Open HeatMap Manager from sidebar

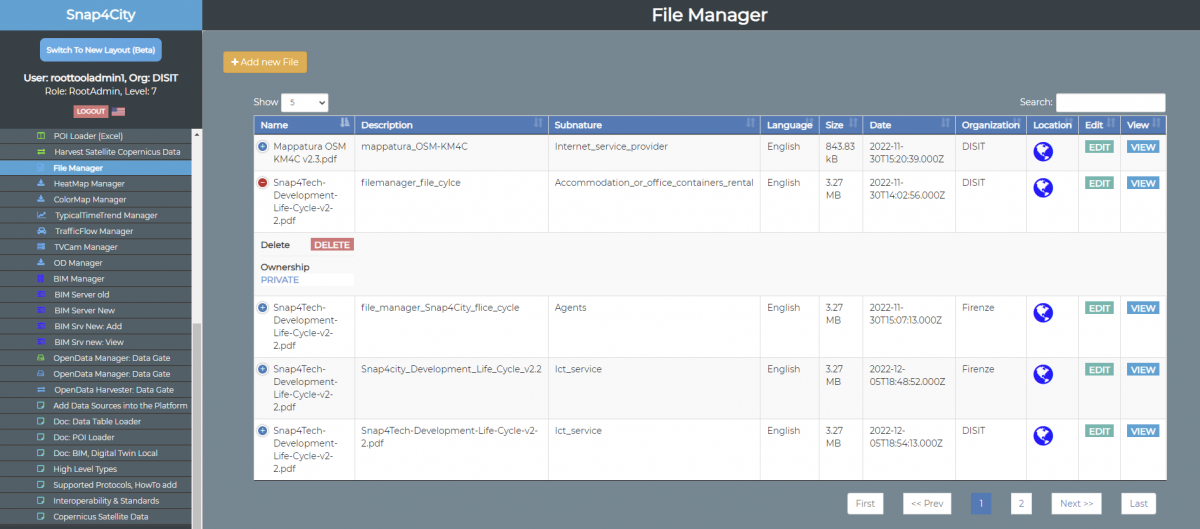point(89,184)
